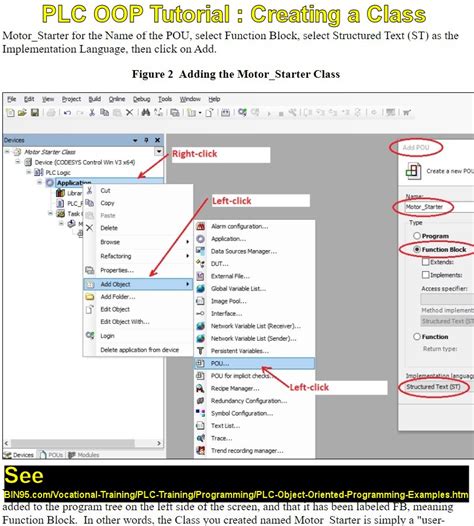
Task: Choose Text List... in Add Object submenu
Action: tap(225, 426)
